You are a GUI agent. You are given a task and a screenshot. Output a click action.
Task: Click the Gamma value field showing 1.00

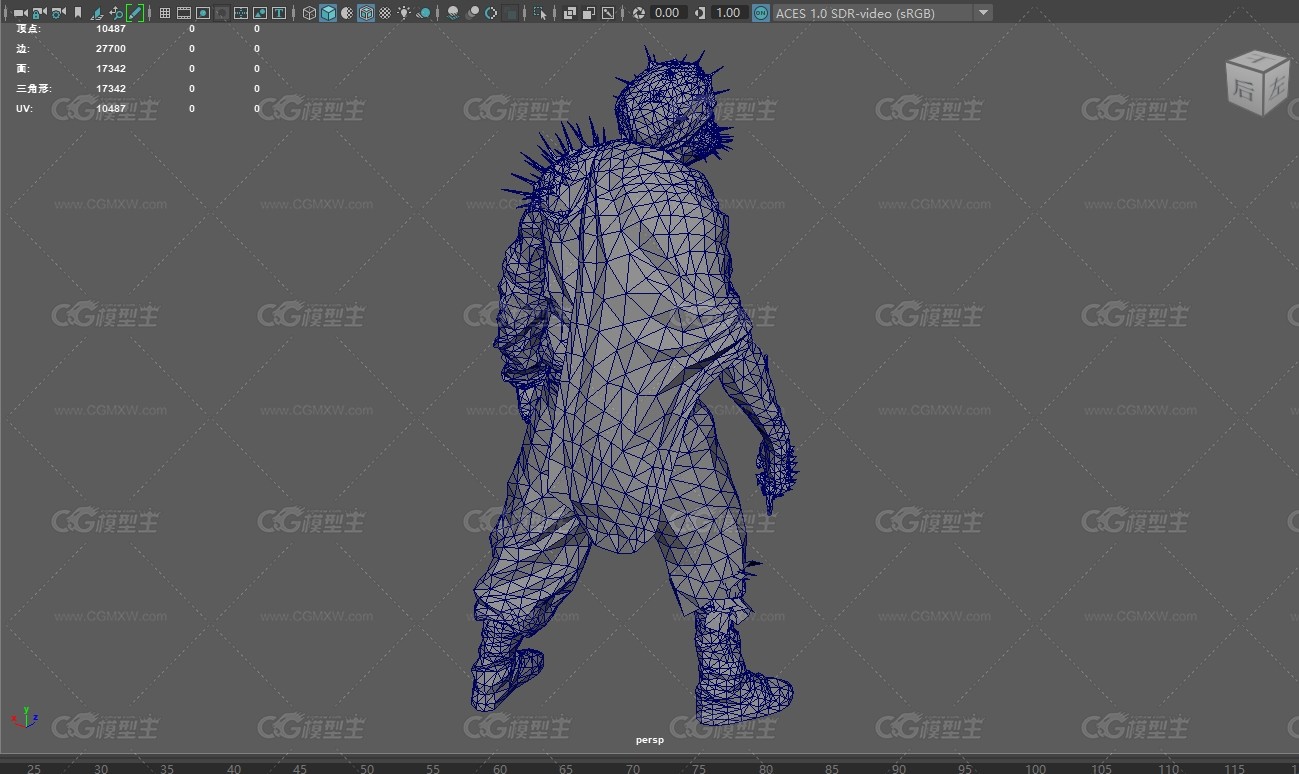(729, 13)
